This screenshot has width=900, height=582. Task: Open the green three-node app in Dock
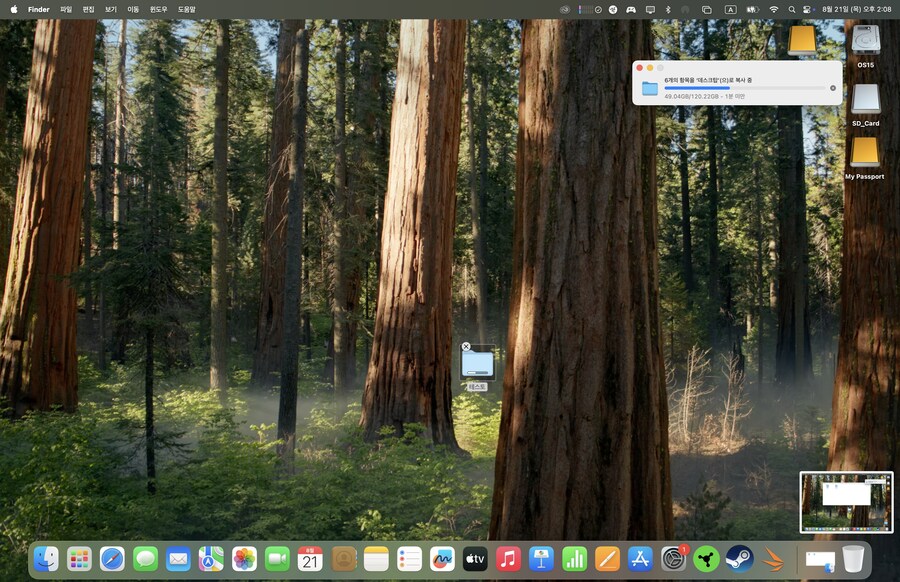point(707,558)
